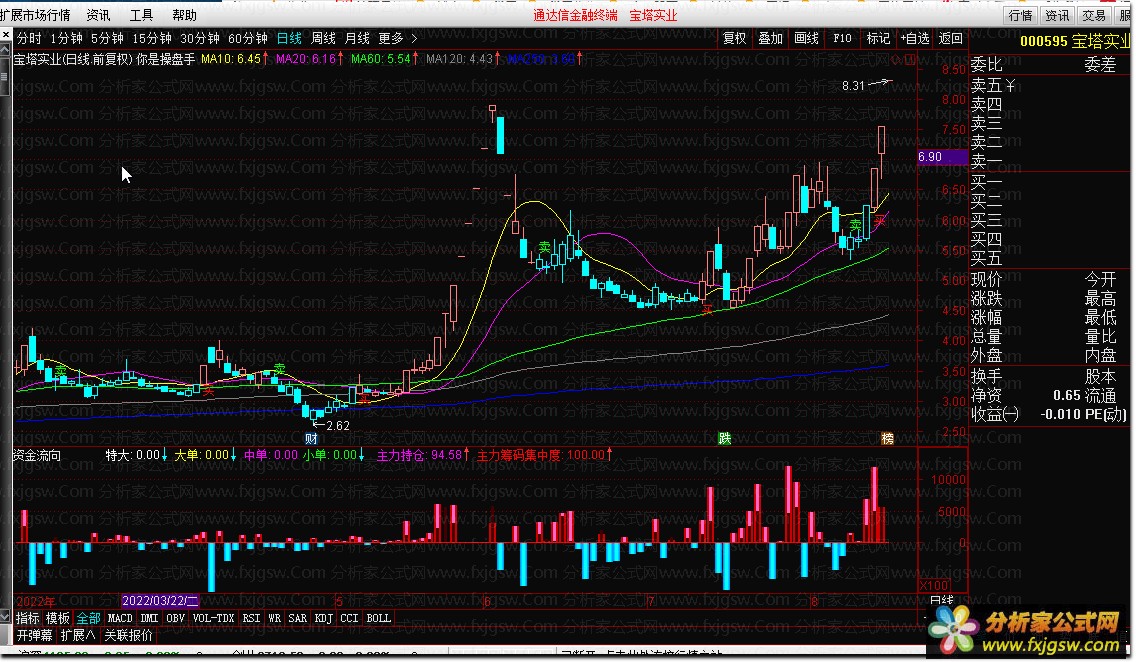Click the 财 marker below the chart
Viewport: 1136px width, 662px height.
pos(311,438)
